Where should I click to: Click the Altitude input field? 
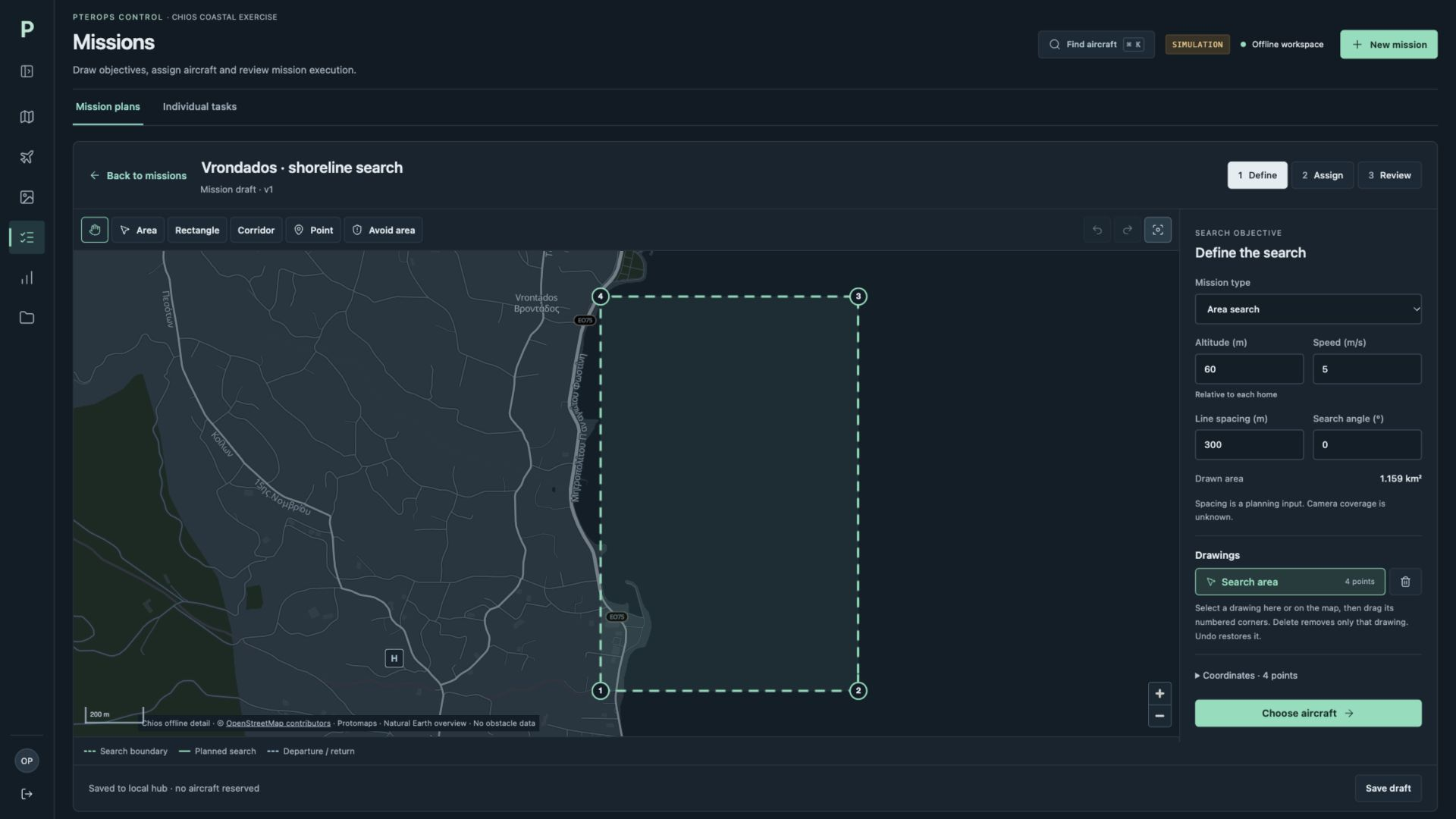click(1249, 369)
